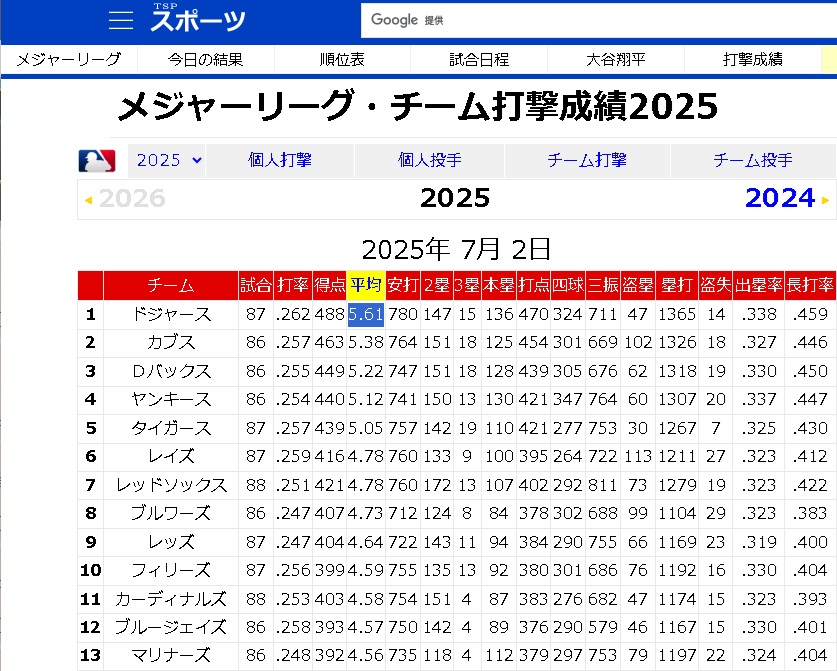Sort by the highlighted 平均 column header
The width and height of the screenshot is (837, 671).
pyautogui.click(x=366, y=285)
